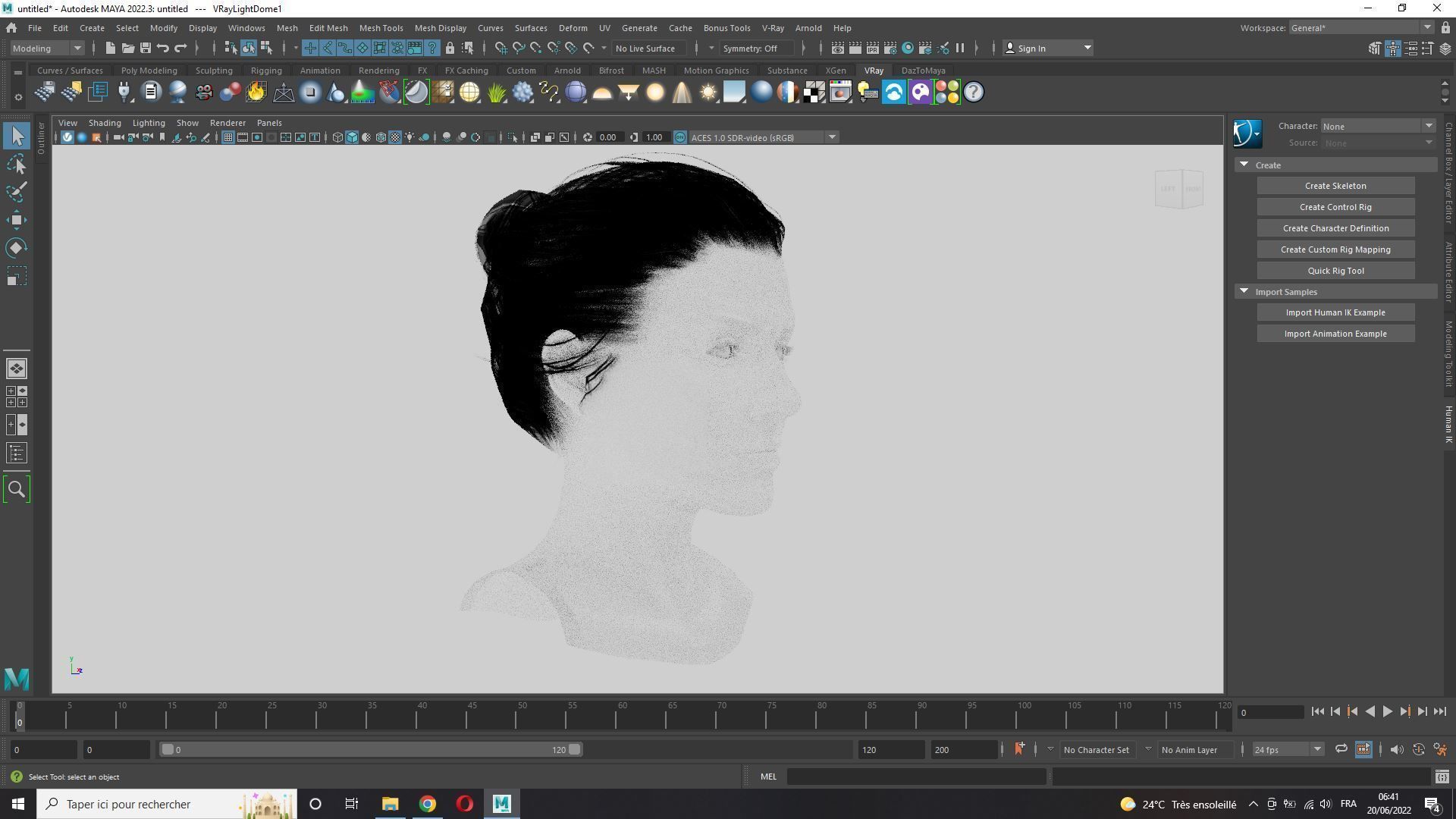Toggle the viewport grid display icon
The height and width of the screenshot is (819, 1456).
227,137
